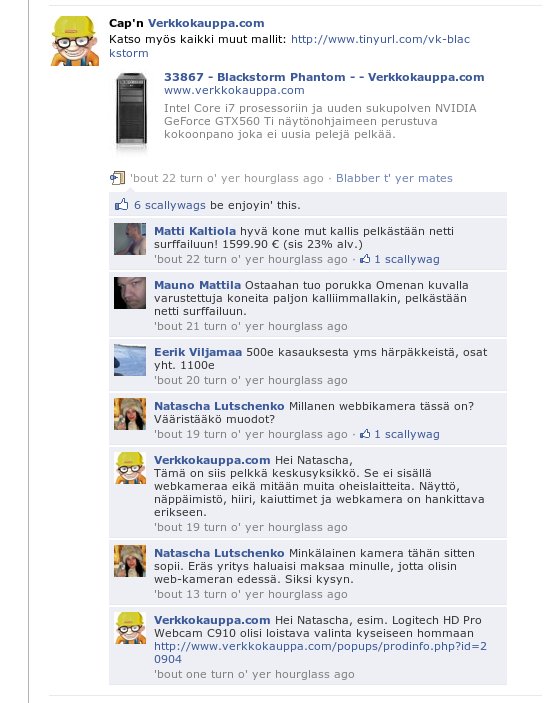The image size is (545, 703).
Task: Open Mauno Mattila's profile picture
Action: (130, 293)
